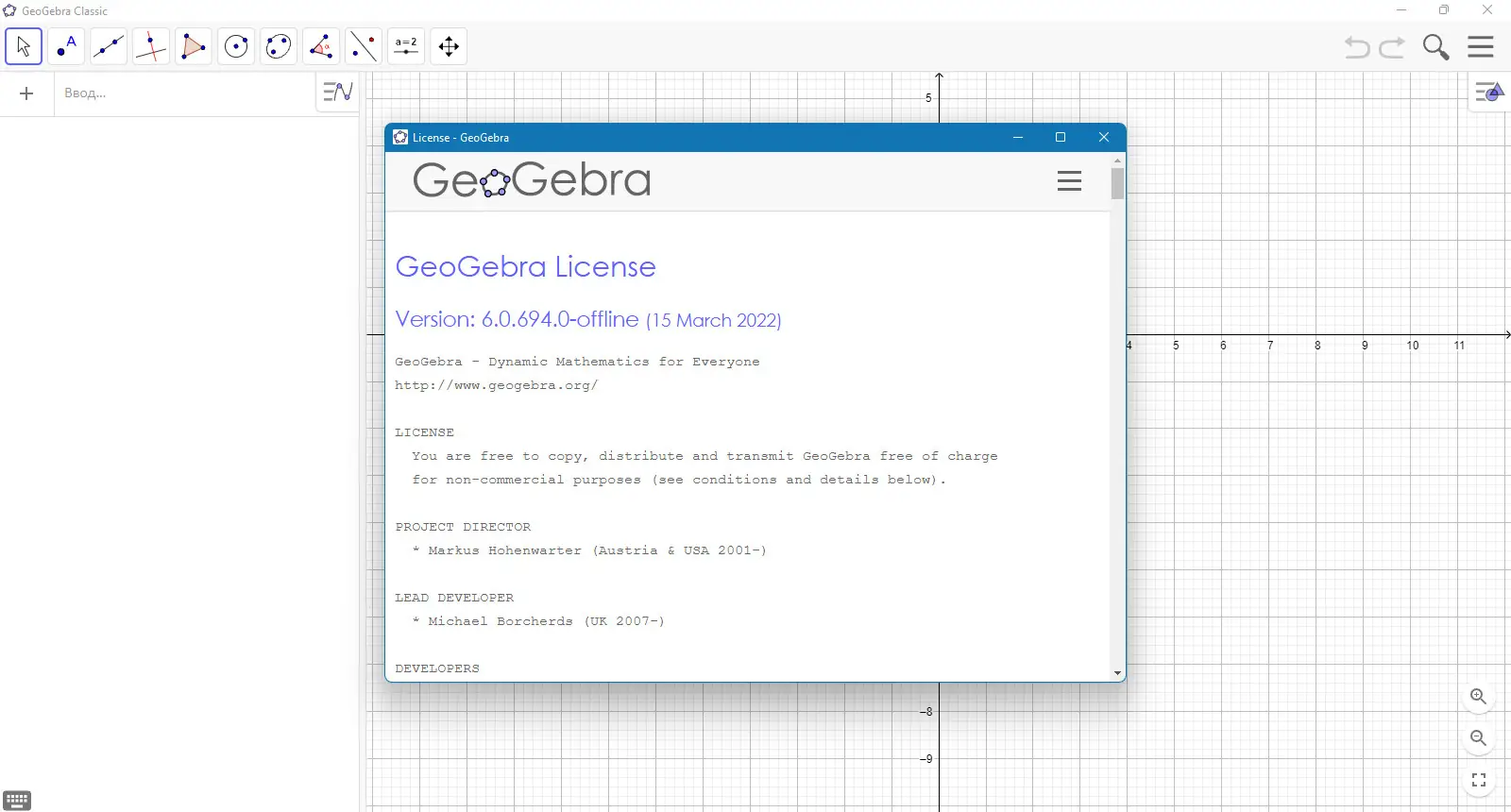The image size is (1511, 812).
Task: Close the GeoGebra Classic main window
Action: 1487,10
